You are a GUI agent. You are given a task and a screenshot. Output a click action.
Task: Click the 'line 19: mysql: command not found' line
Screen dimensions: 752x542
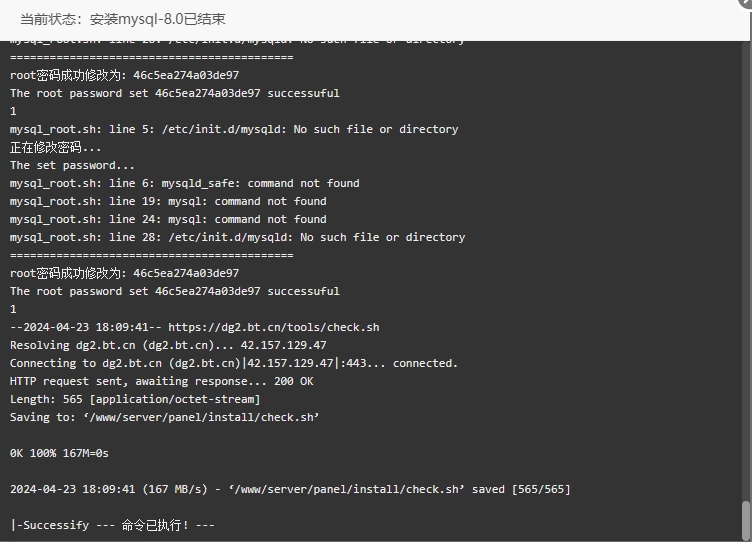tap(168, 201)
